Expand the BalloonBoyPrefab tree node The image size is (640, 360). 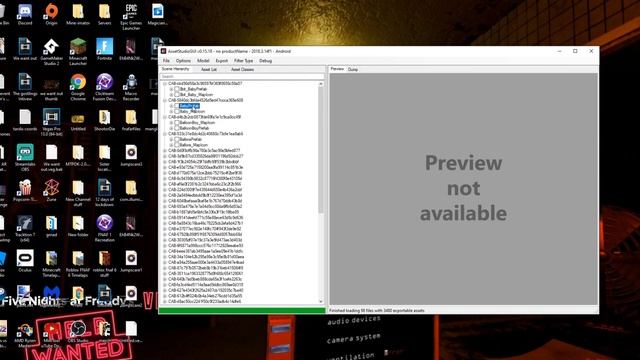coord(171,128)
